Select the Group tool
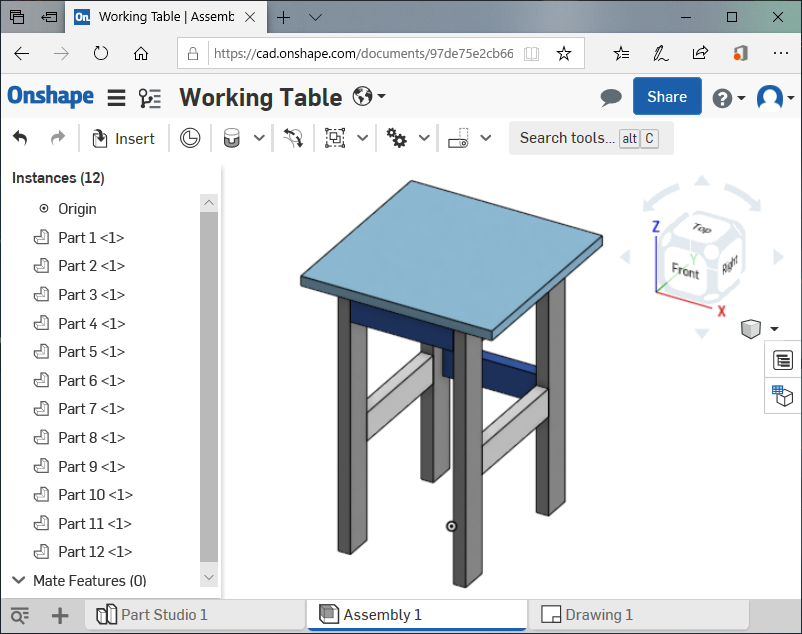 pyautogui.click(x=335, y=138)
